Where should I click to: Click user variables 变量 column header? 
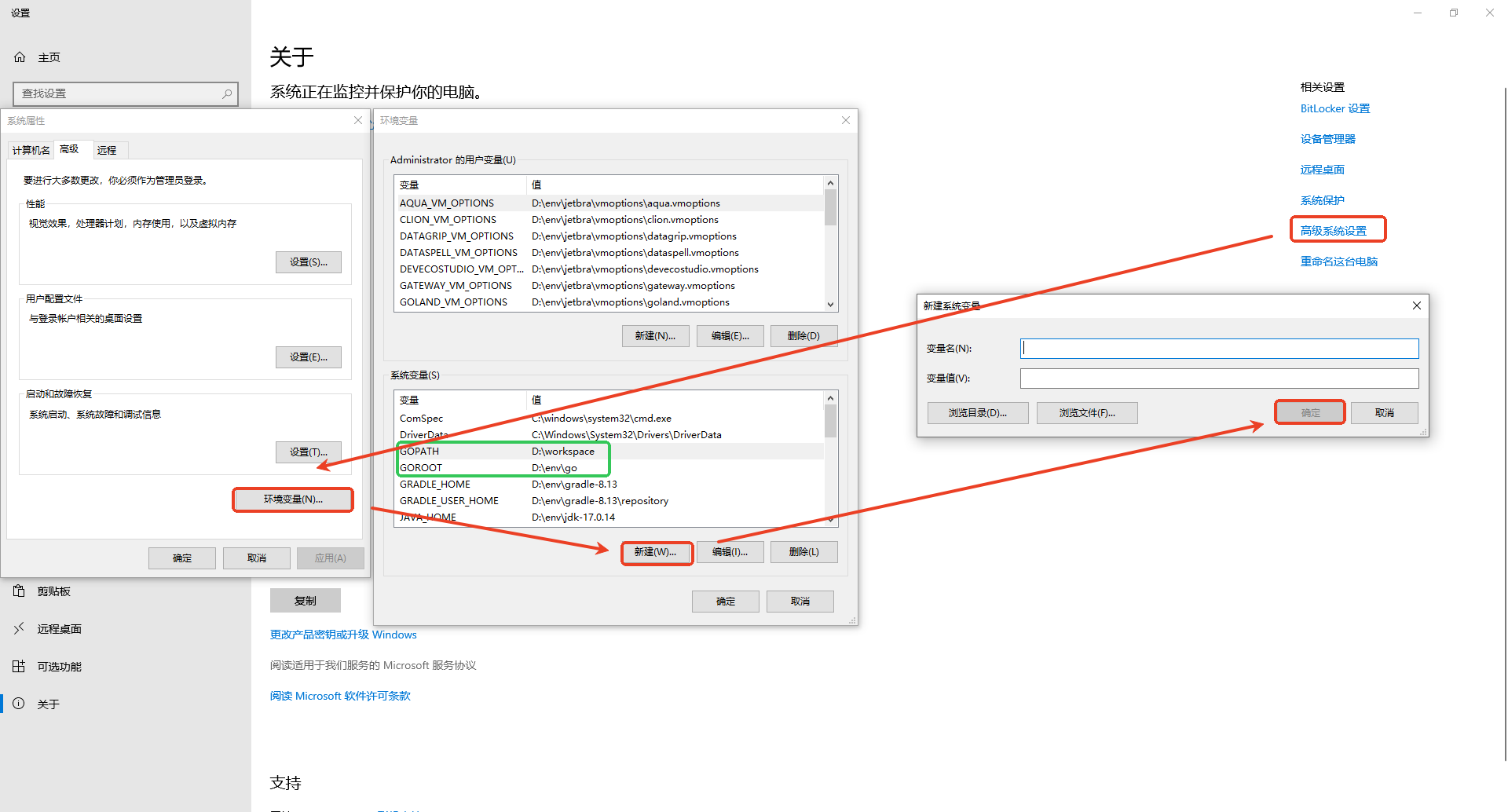click(x=460, y=185)
